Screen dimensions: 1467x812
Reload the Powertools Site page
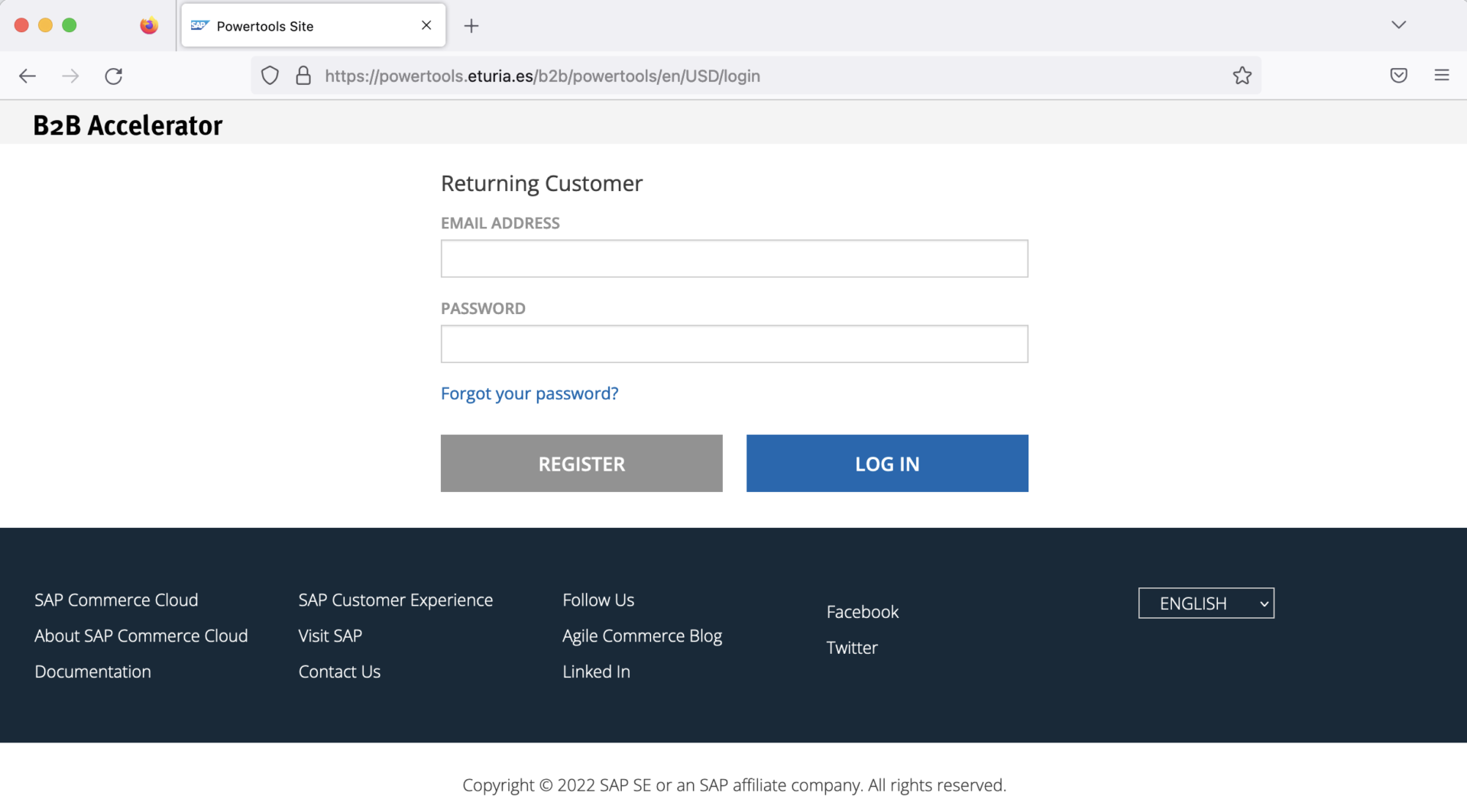(x=114, y=76)
